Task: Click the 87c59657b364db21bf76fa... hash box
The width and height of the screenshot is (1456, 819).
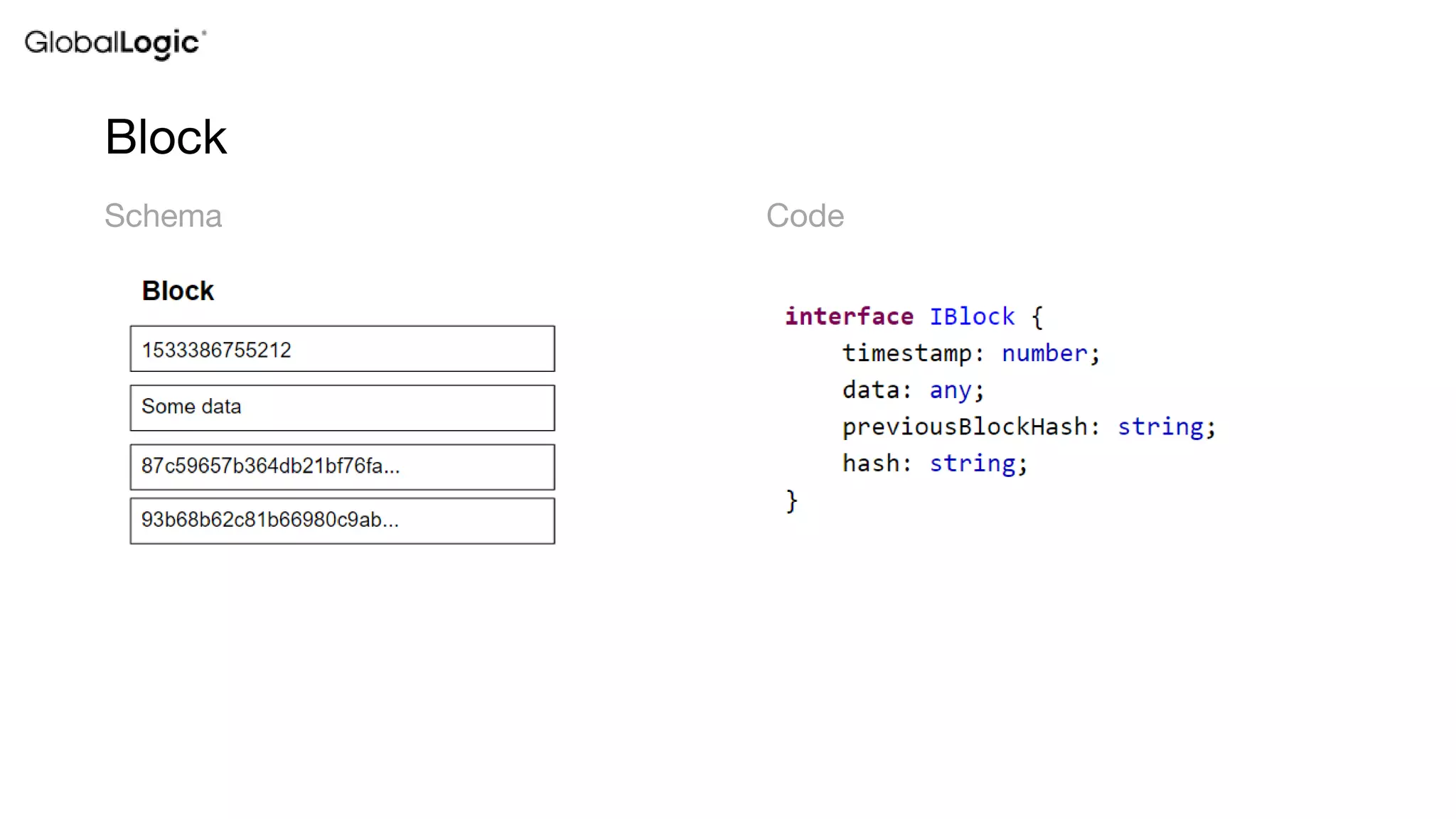Action: coord(342,466)
